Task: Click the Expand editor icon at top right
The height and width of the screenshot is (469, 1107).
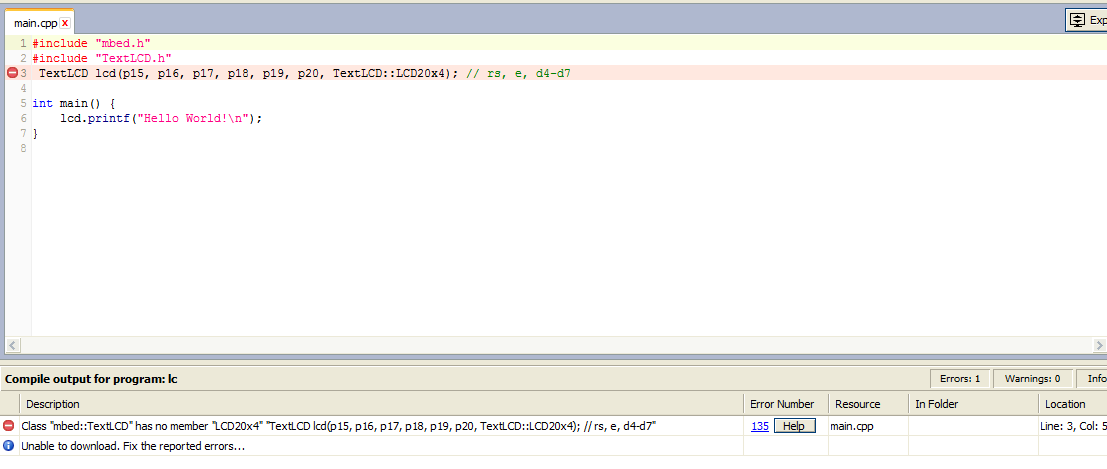Action: pos(1077,19)
